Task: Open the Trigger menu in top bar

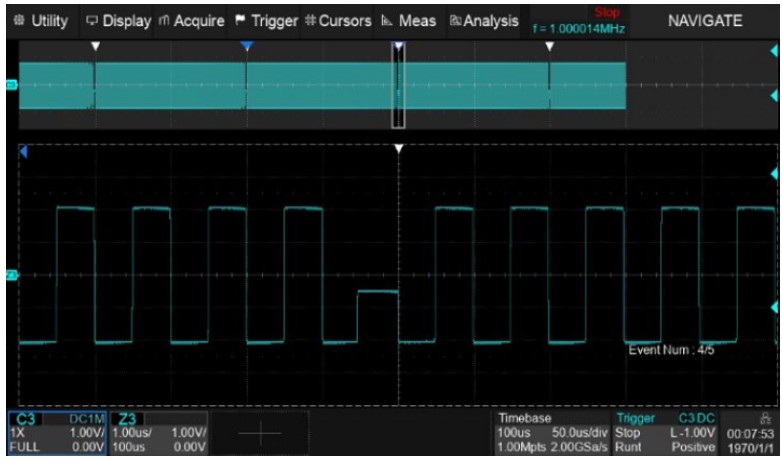Action: click(267, 20)
